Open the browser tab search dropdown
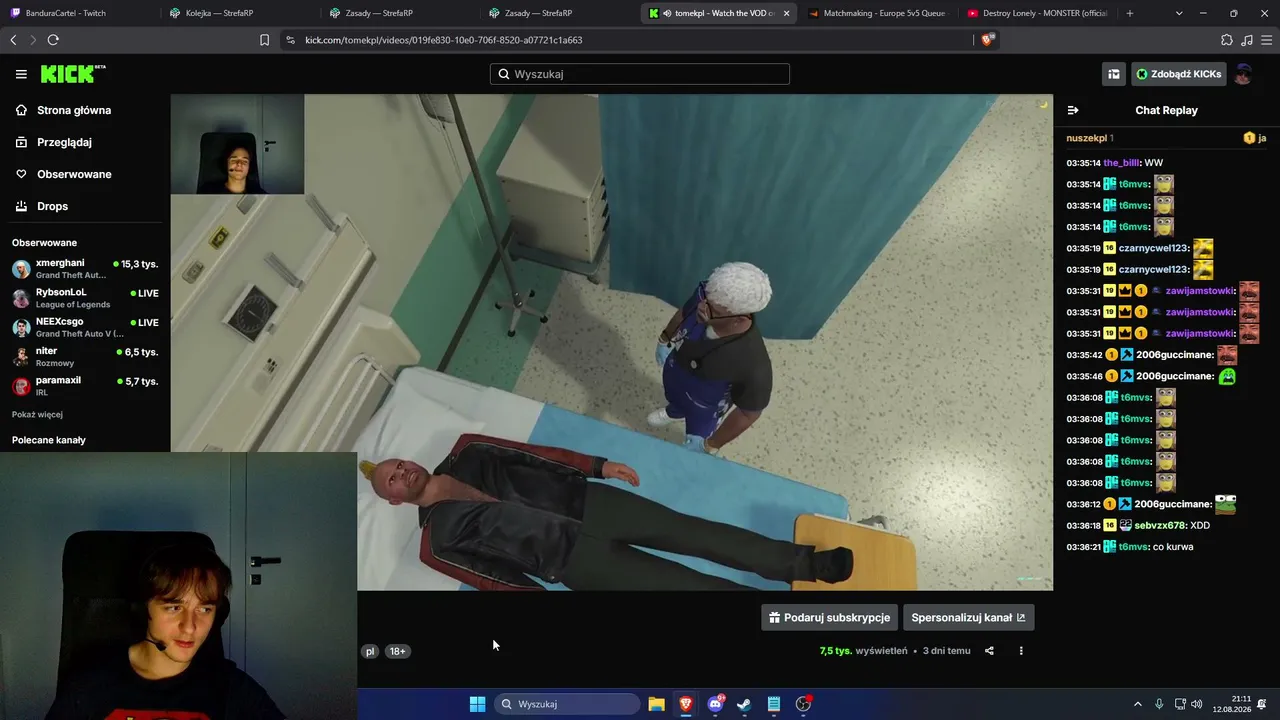Screen dimensions: 1280x720 pos(1179,13)
